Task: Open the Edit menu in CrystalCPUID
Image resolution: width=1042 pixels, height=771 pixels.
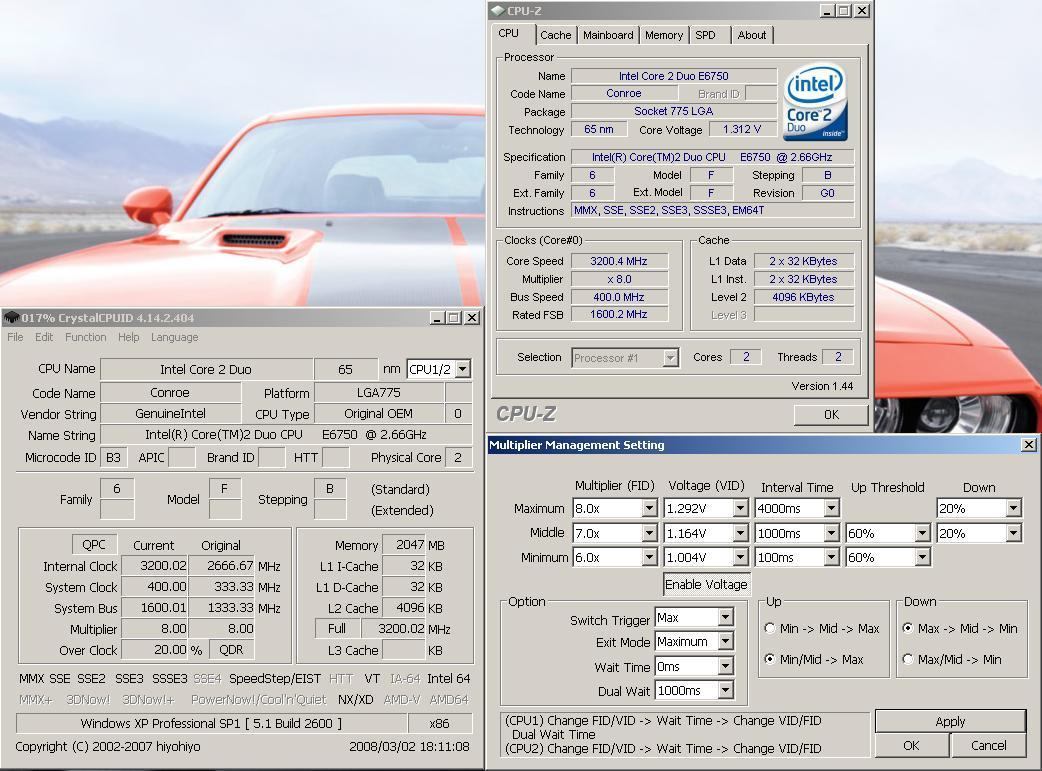Action: point(44,337)
